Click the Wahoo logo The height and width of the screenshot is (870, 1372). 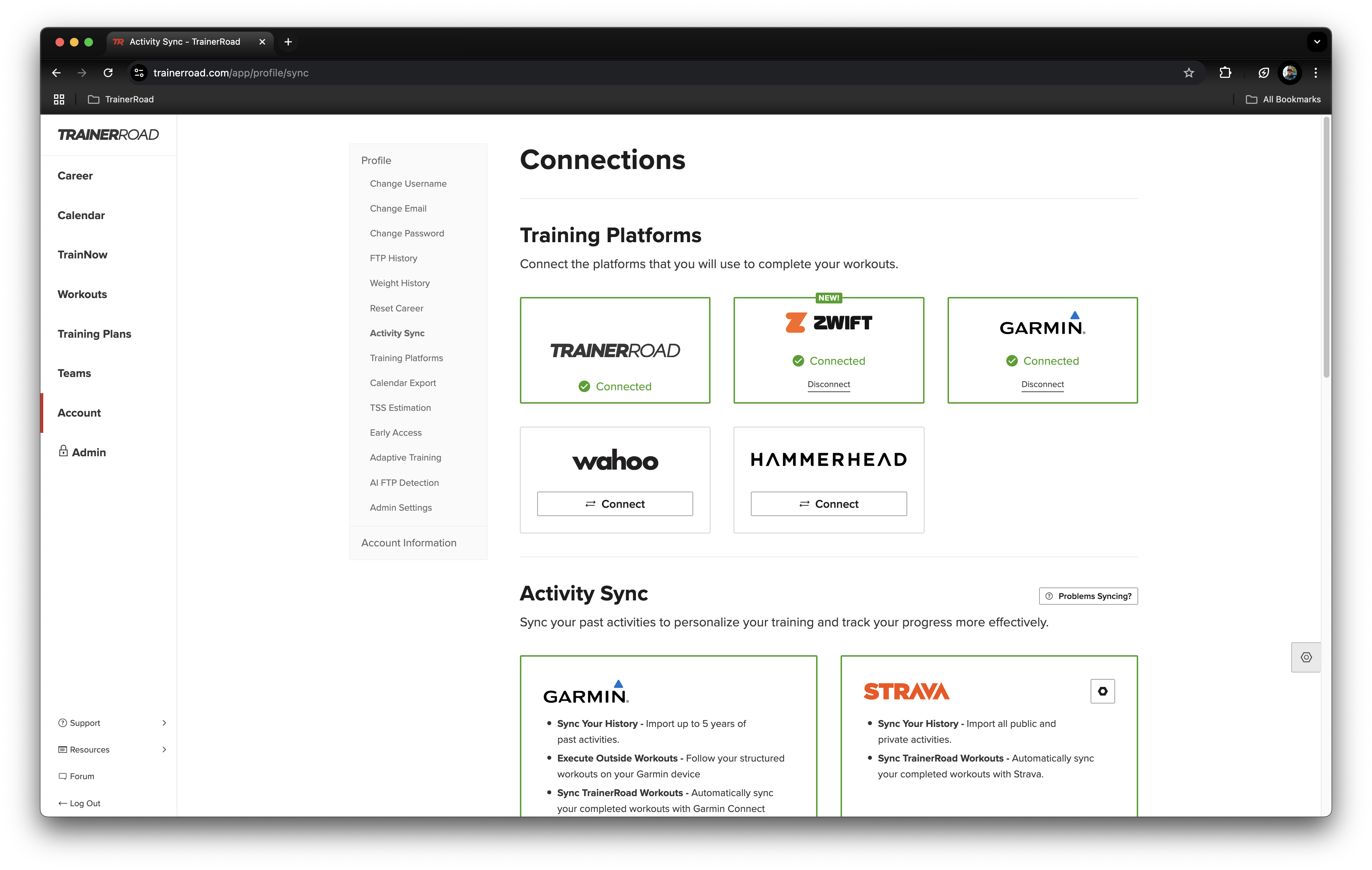coord(615,460)
